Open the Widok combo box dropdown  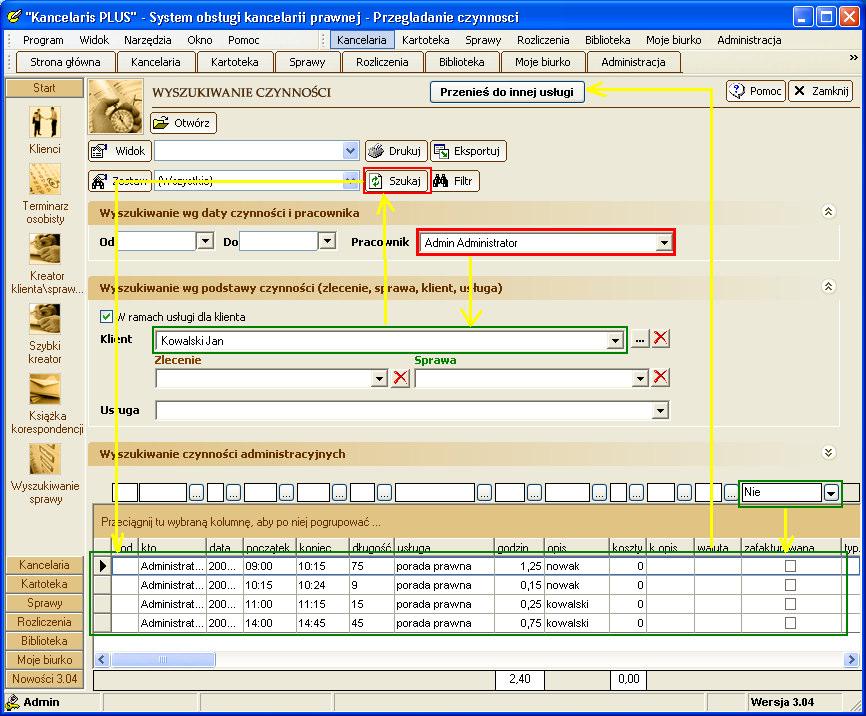click(x=351, y=150)
